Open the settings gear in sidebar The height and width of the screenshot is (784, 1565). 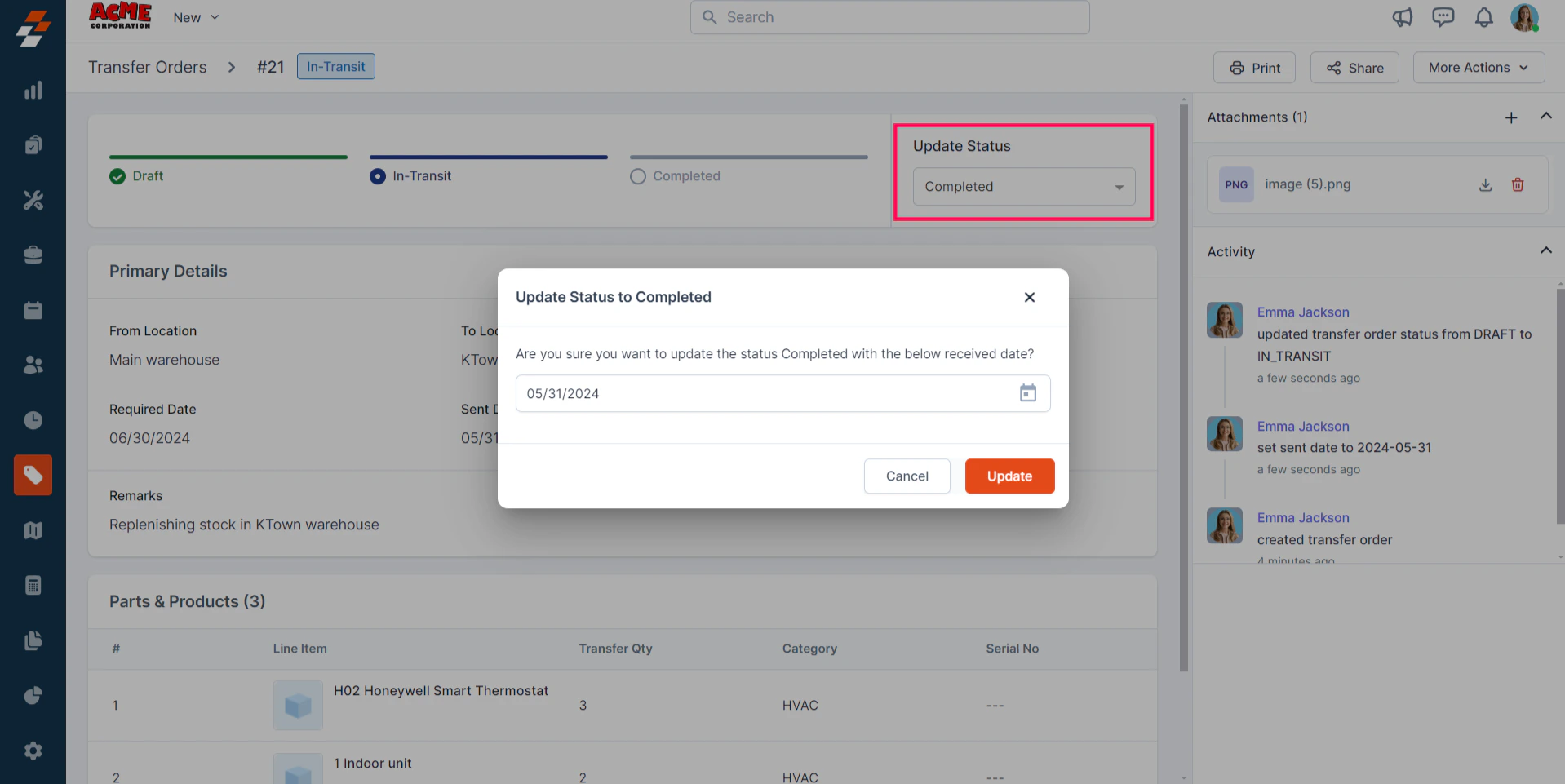33,751
